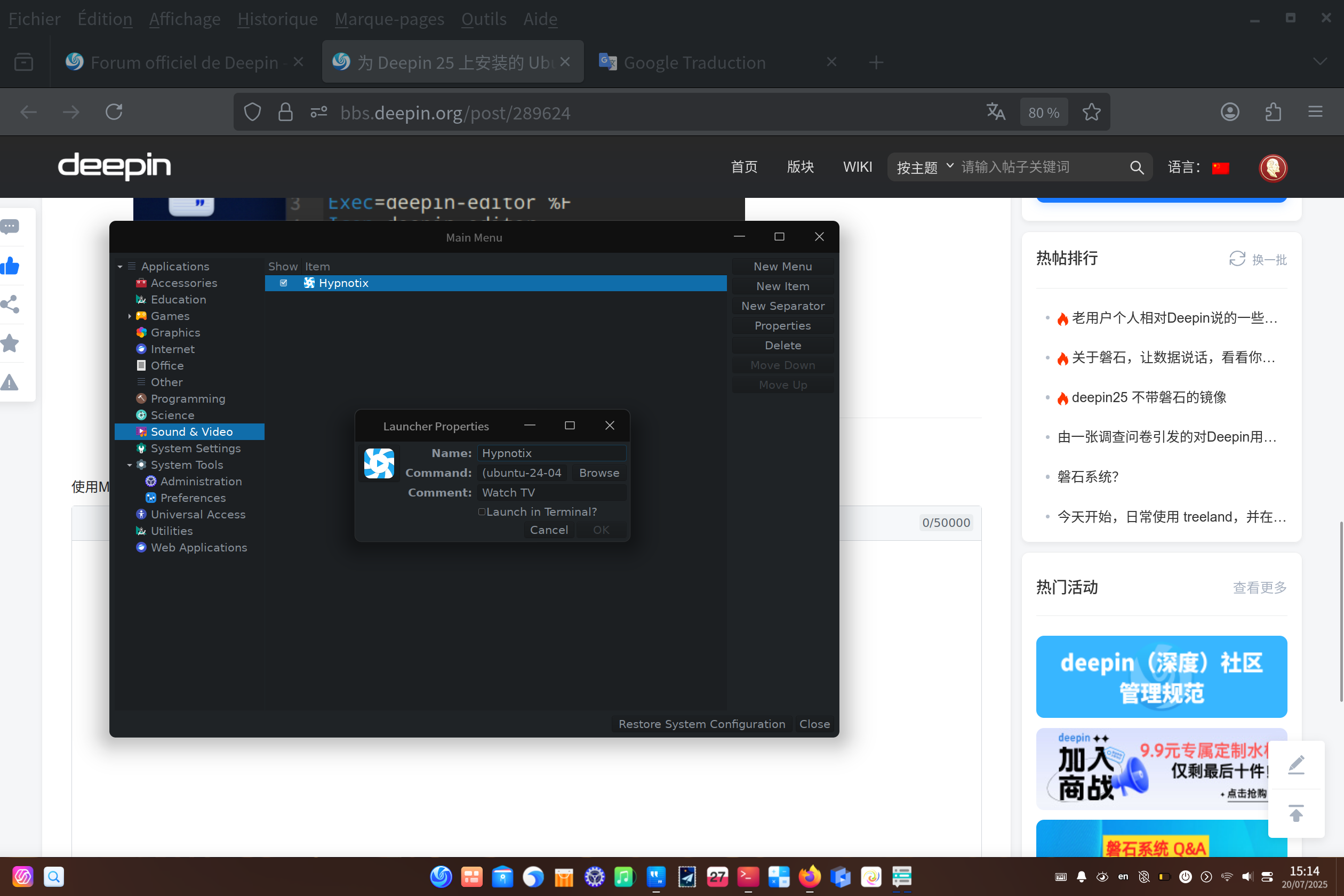Open the Firefox hamburger menu
Viewport: 1344px width, 896px height.
[1315, 112]
